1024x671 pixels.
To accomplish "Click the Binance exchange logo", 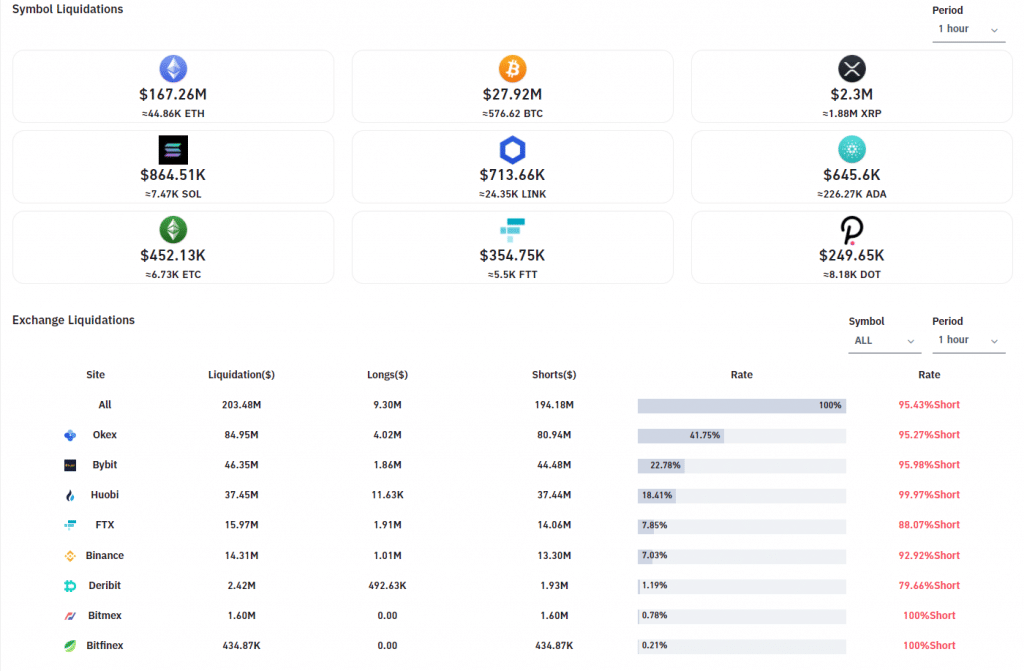I will [x=70, y=556].
